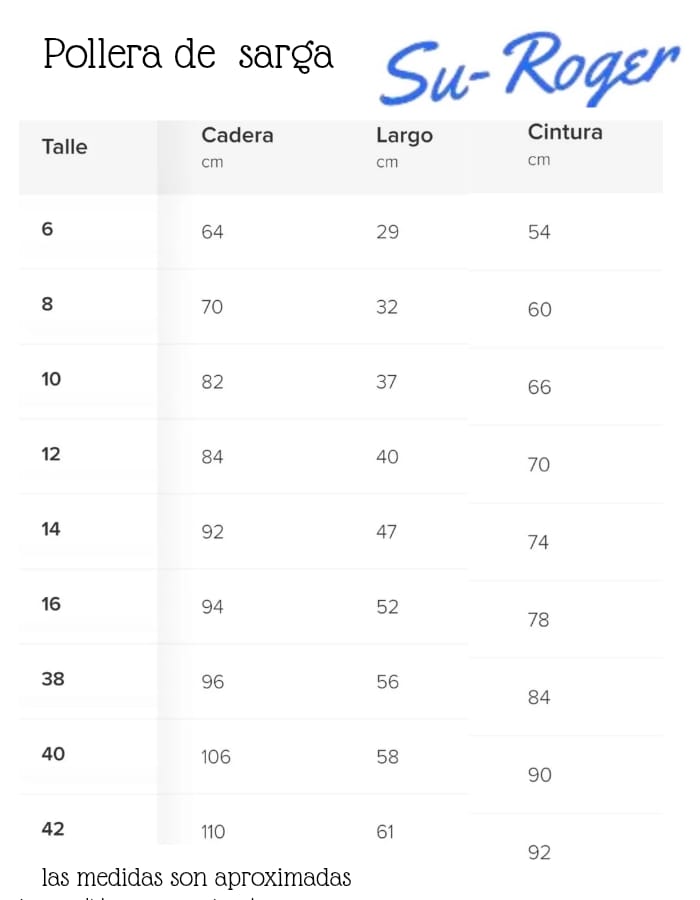Choose size 12 row label
Screen dimensions: 700x900
(51, 454)
